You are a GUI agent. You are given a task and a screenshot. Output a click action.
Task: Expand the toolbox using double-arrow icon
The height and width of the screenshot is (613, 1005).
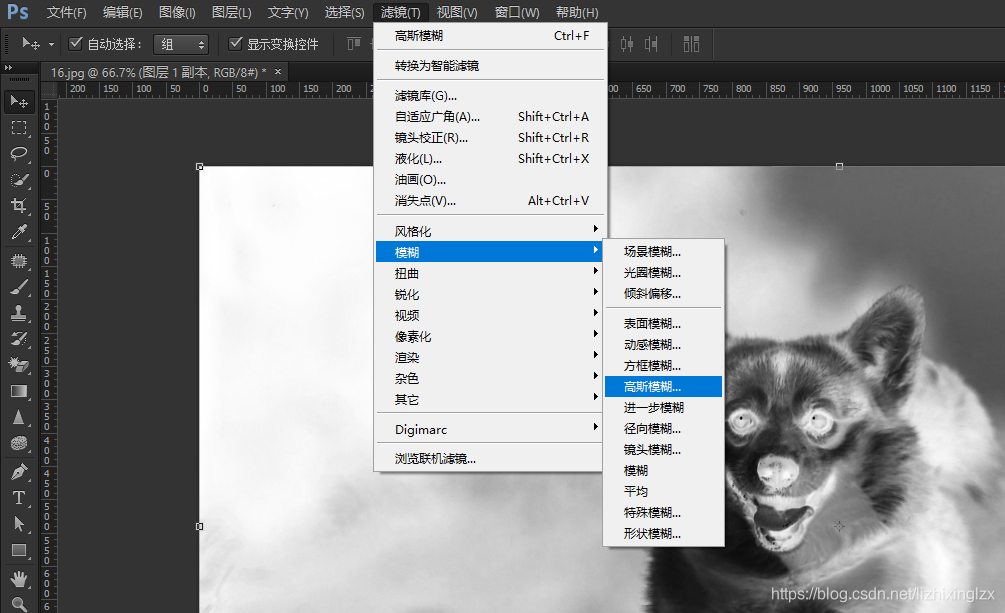pyautogui.click(x=8, y=67)
